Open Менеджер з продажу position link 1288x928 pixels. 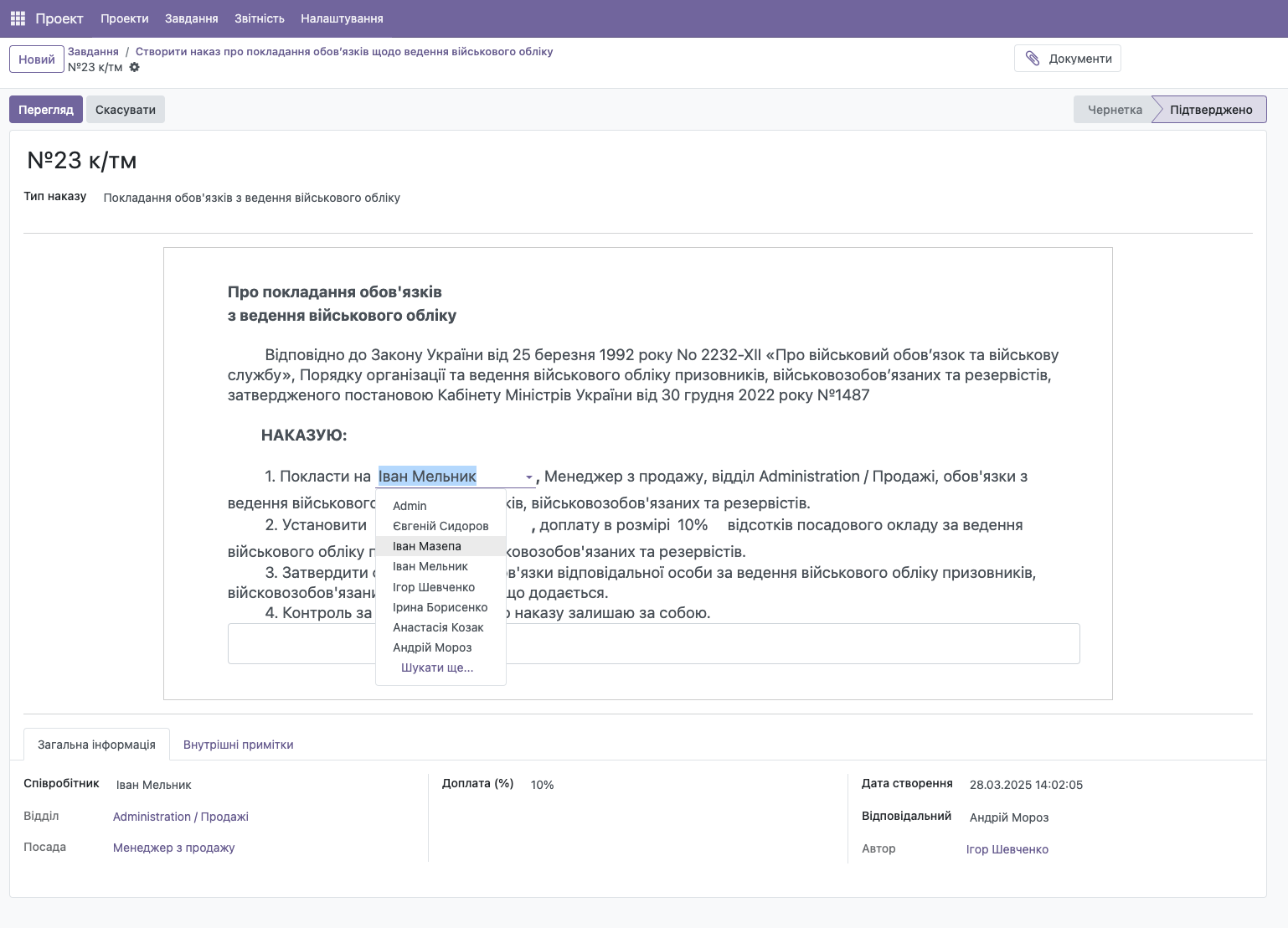click(174, 848)
